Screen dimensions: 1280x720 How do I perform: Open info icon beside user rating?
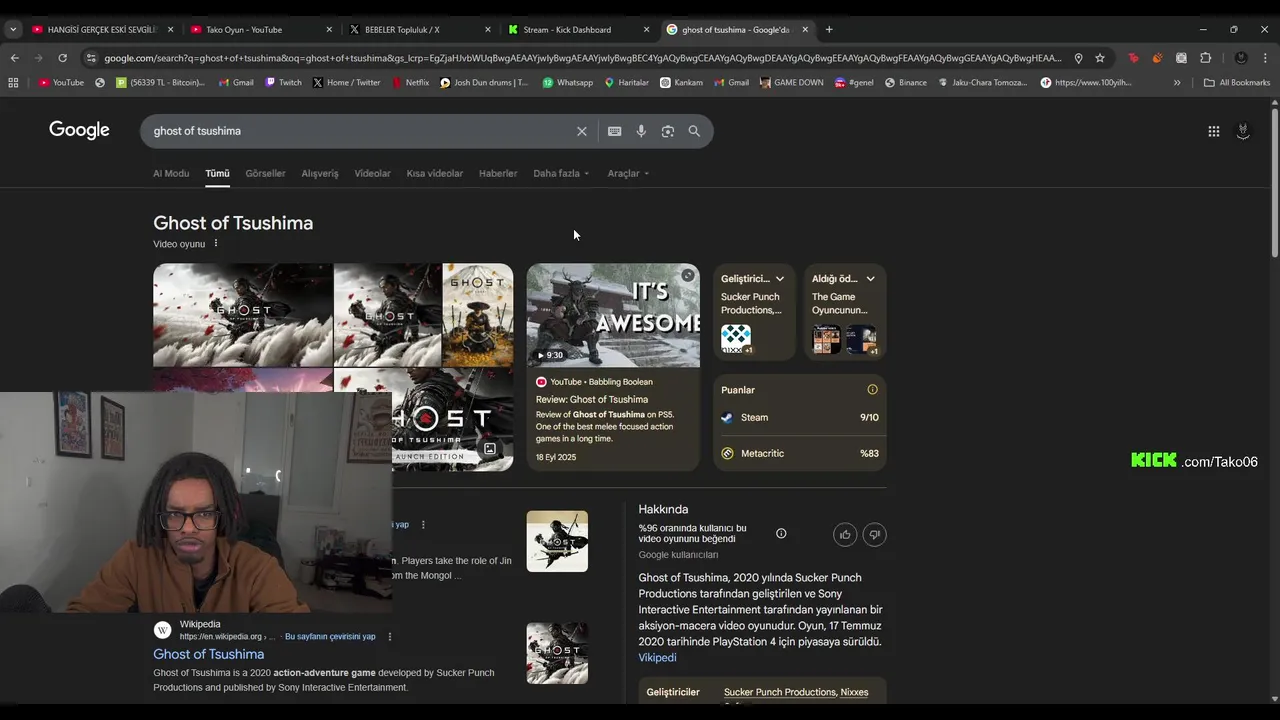coord(781,534)
